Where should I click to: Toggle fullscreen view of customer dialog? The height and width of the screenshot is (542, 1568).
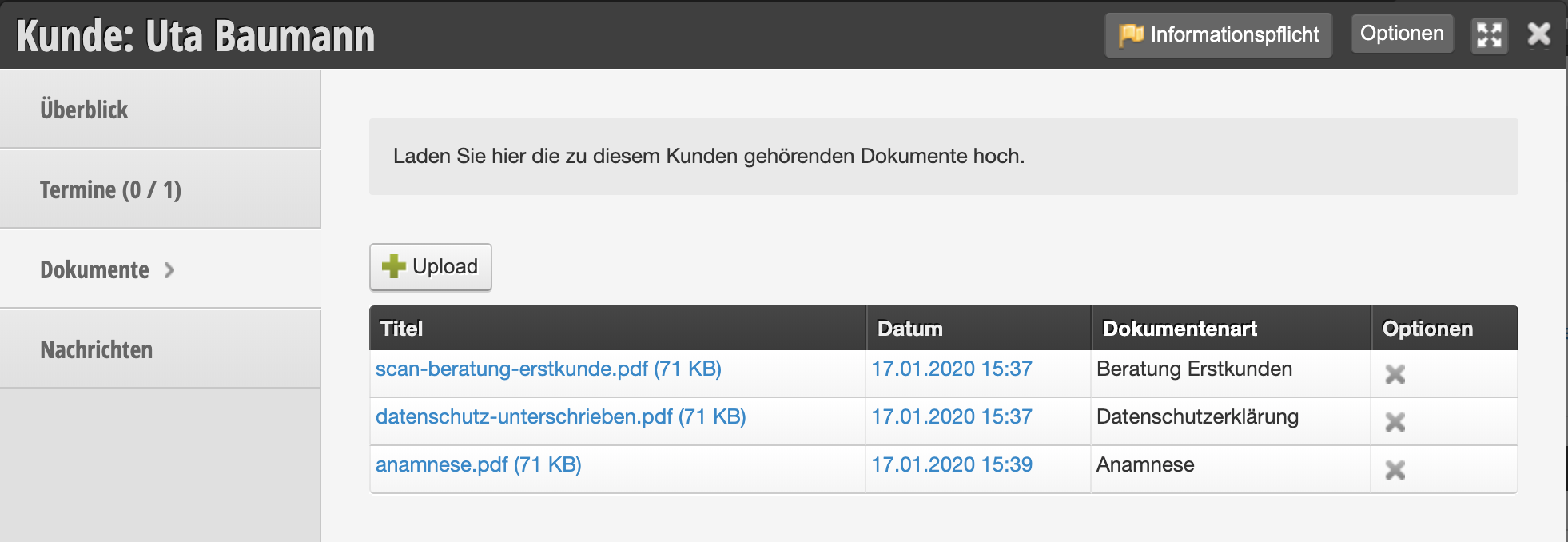click(1489, 35)
